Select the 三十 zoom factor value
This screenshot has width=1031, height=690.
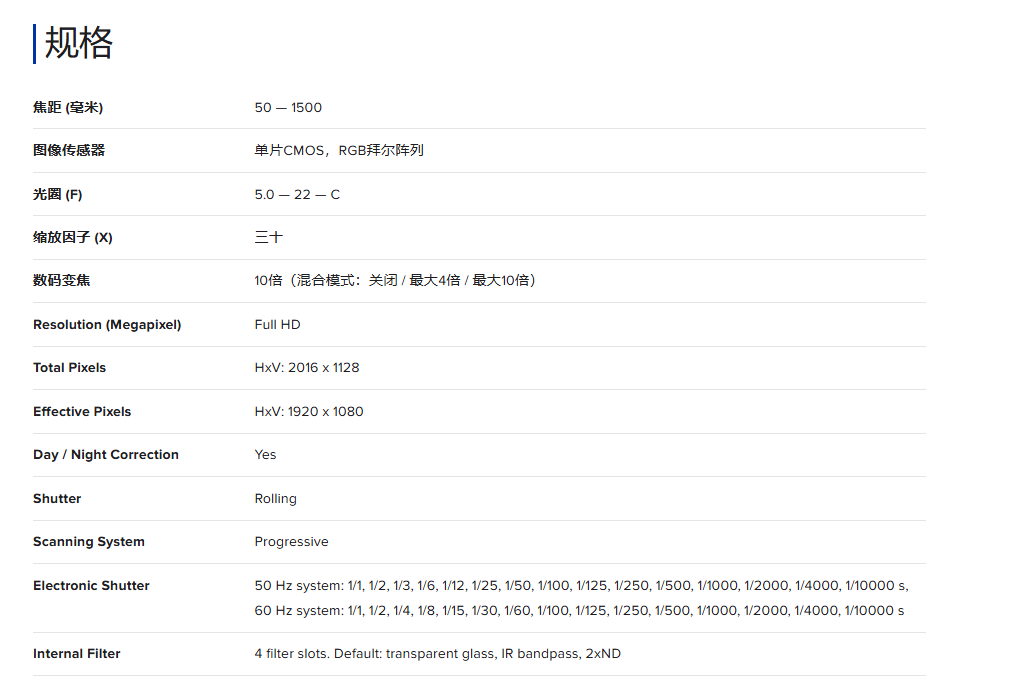point(268,237)
